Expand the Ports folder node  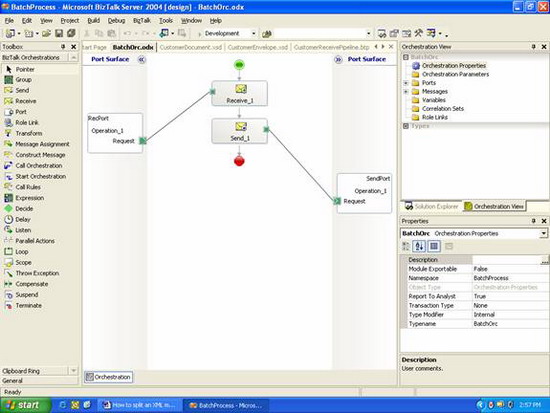coord(406,83)
